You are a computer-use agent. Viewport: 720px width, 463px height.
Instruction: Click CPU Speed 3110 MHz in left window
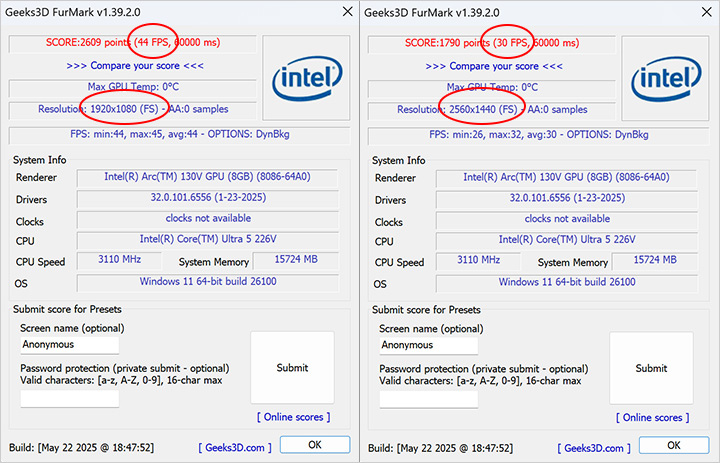coord(119,260)
